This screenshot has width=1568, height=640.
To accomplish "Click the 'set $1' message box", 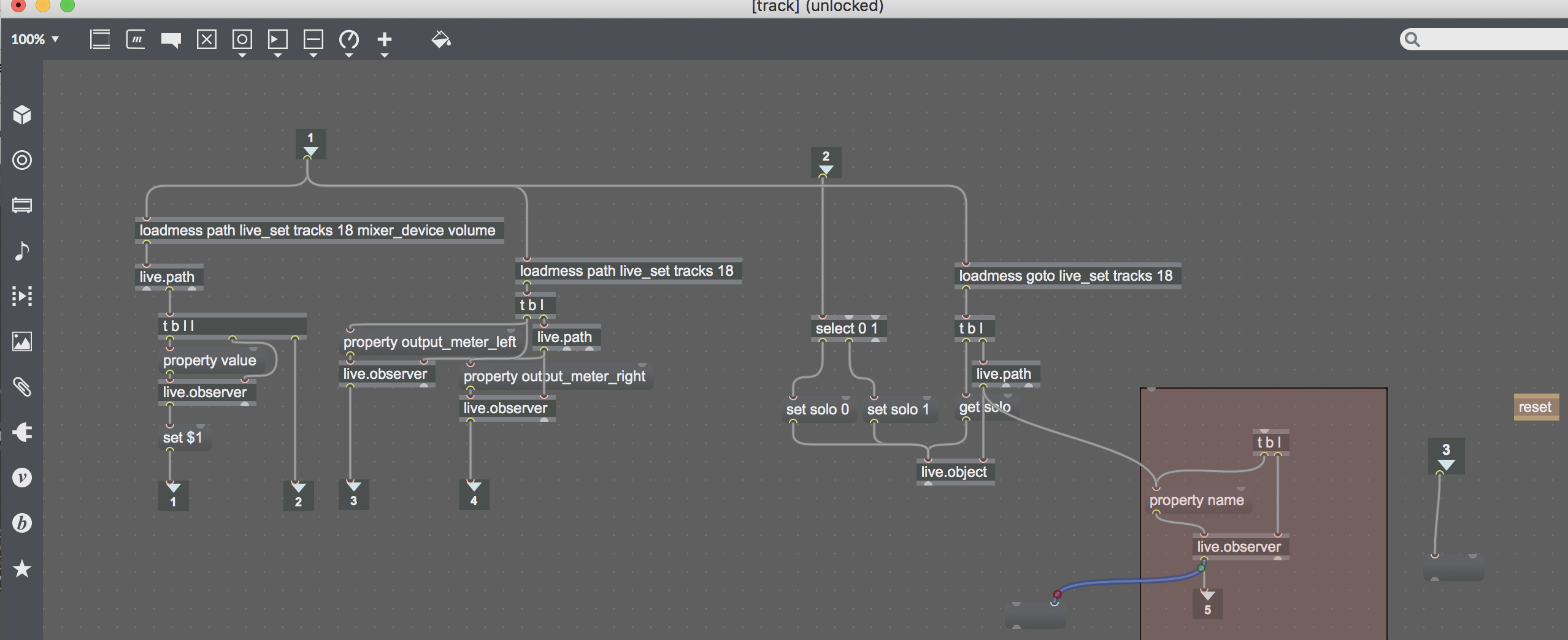I will point(185,438).
